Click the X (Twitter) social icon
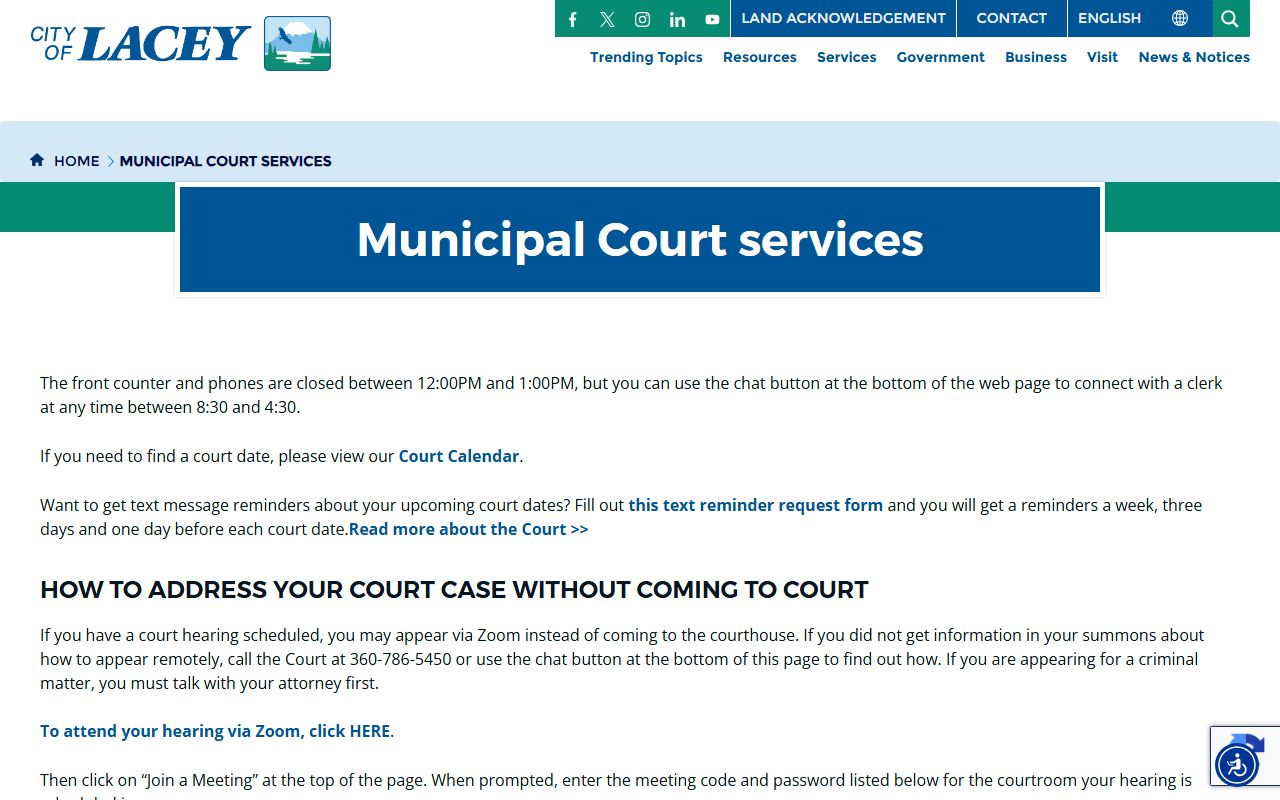The image size is (1280, 800). tap(607, 19)
